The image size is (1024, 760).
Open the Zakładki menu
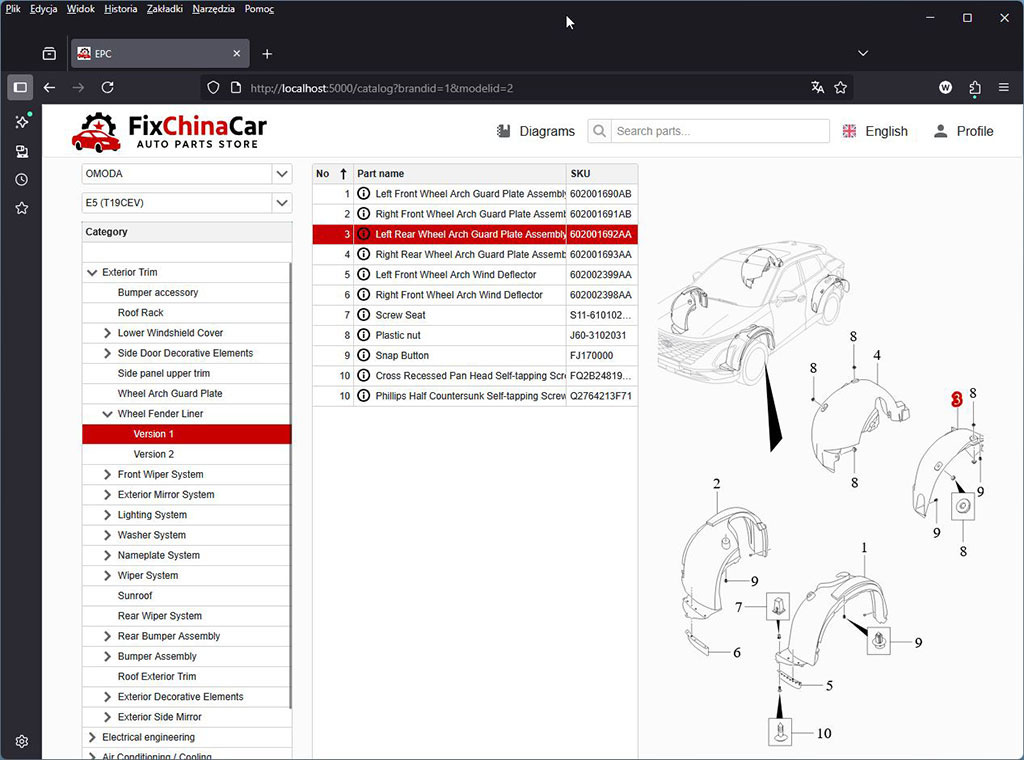[164, 9]
